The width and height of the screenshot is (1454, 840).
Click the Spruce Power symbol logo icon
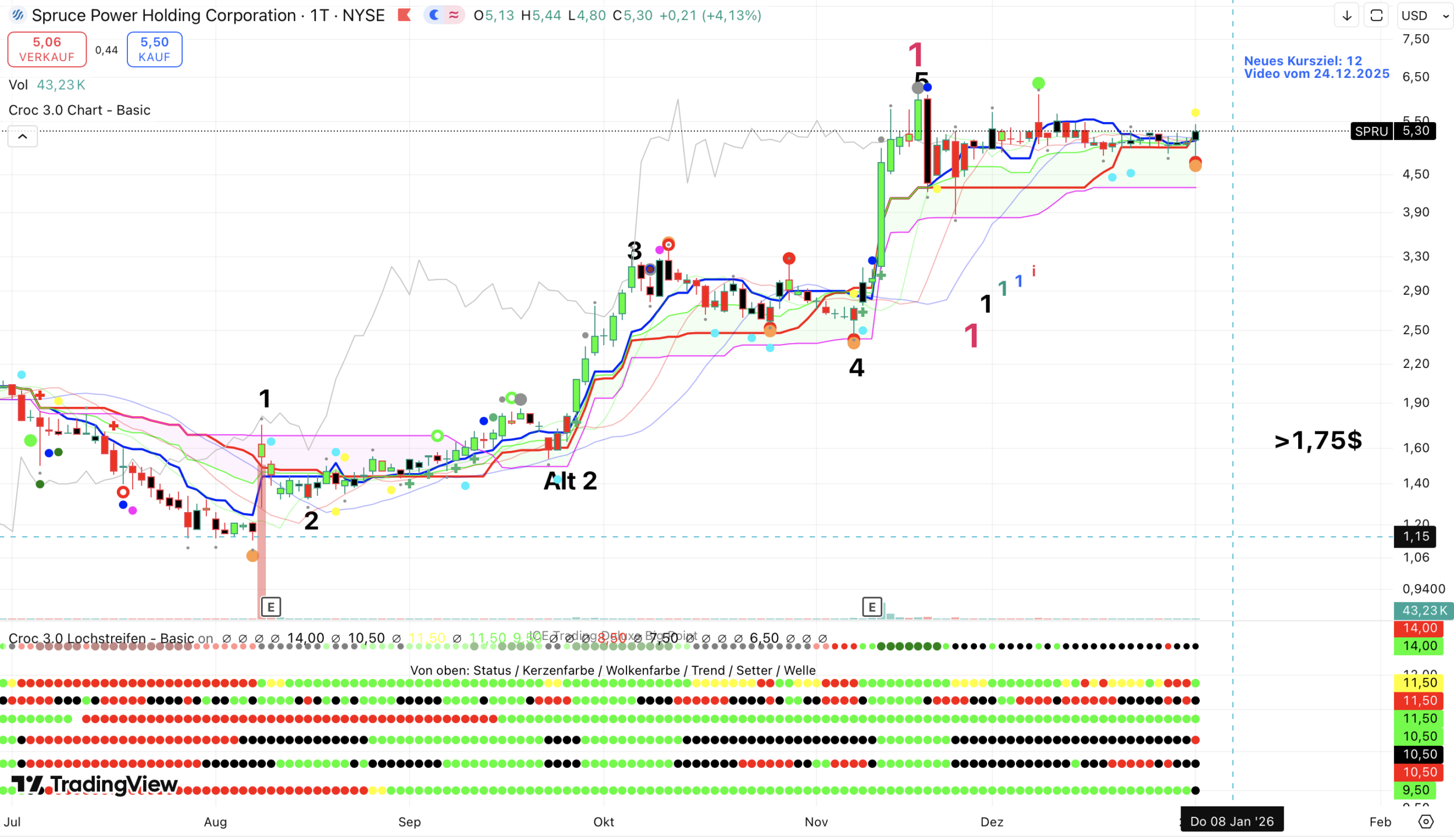point(17,15)
